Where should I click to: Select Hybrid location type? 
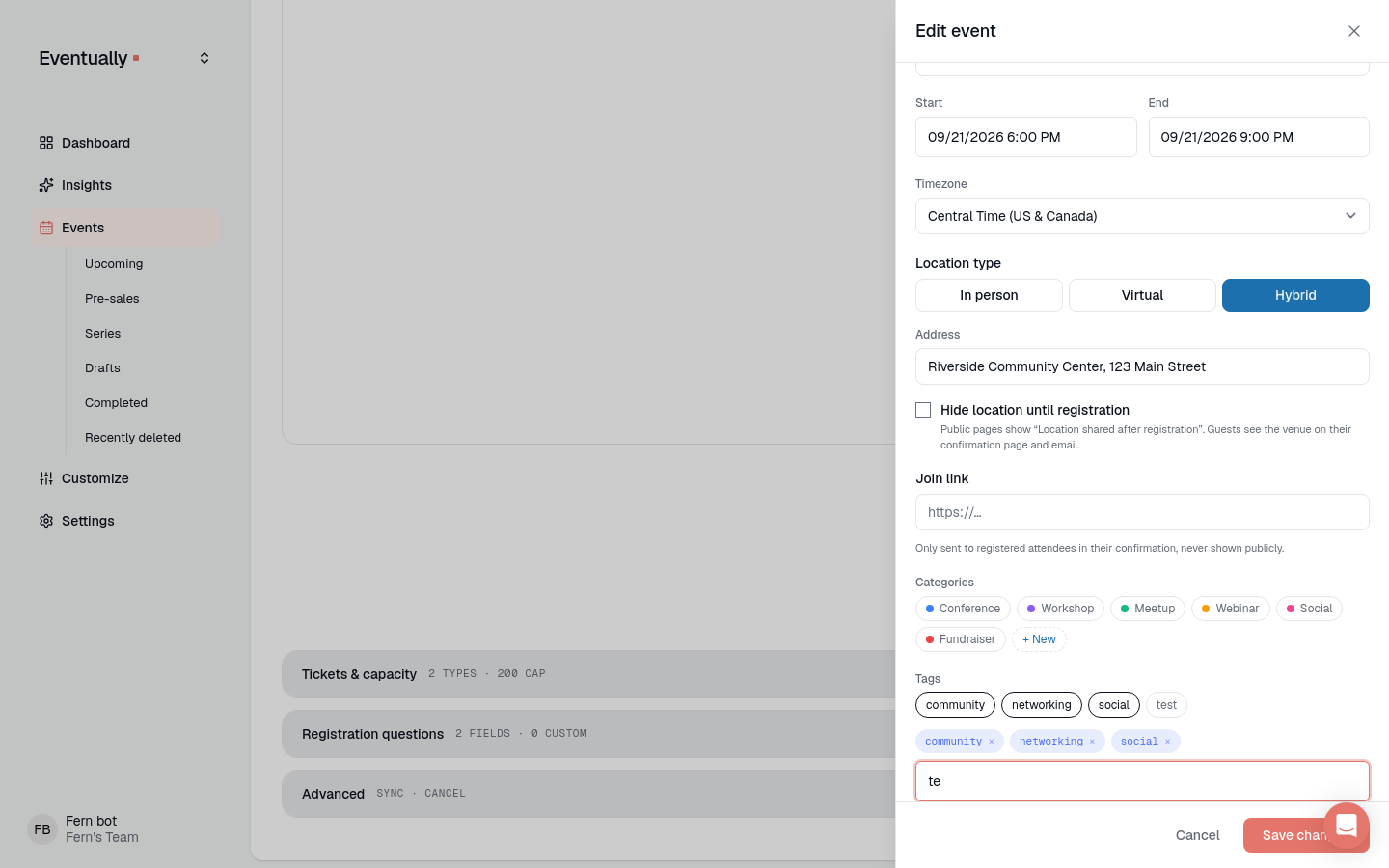[1295, 295]
